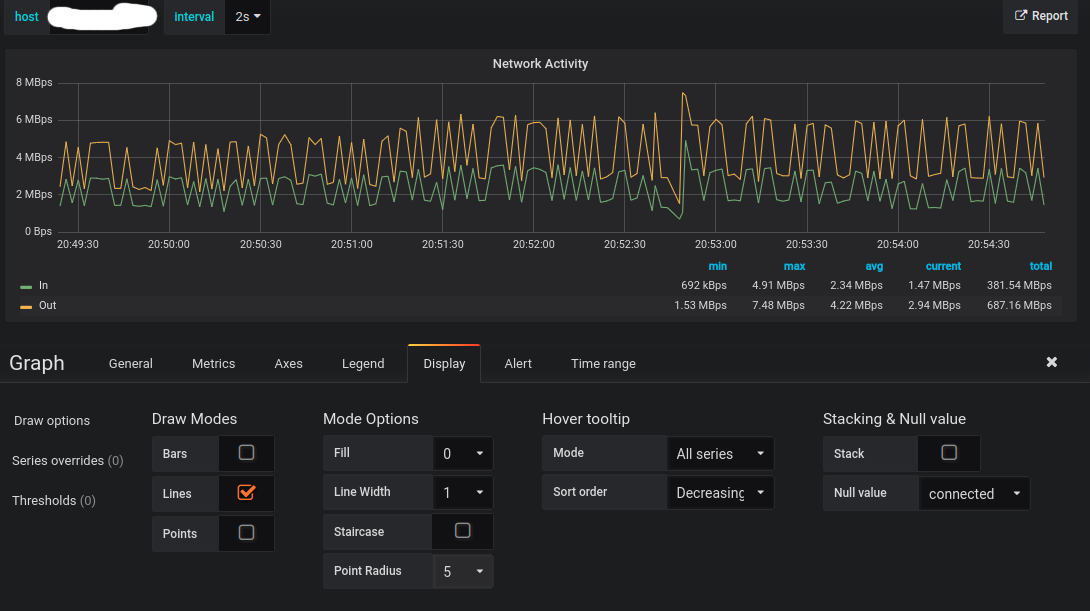Open the Fill value dropdown
Screen dimensions: 1090x611
coord(463,453)
